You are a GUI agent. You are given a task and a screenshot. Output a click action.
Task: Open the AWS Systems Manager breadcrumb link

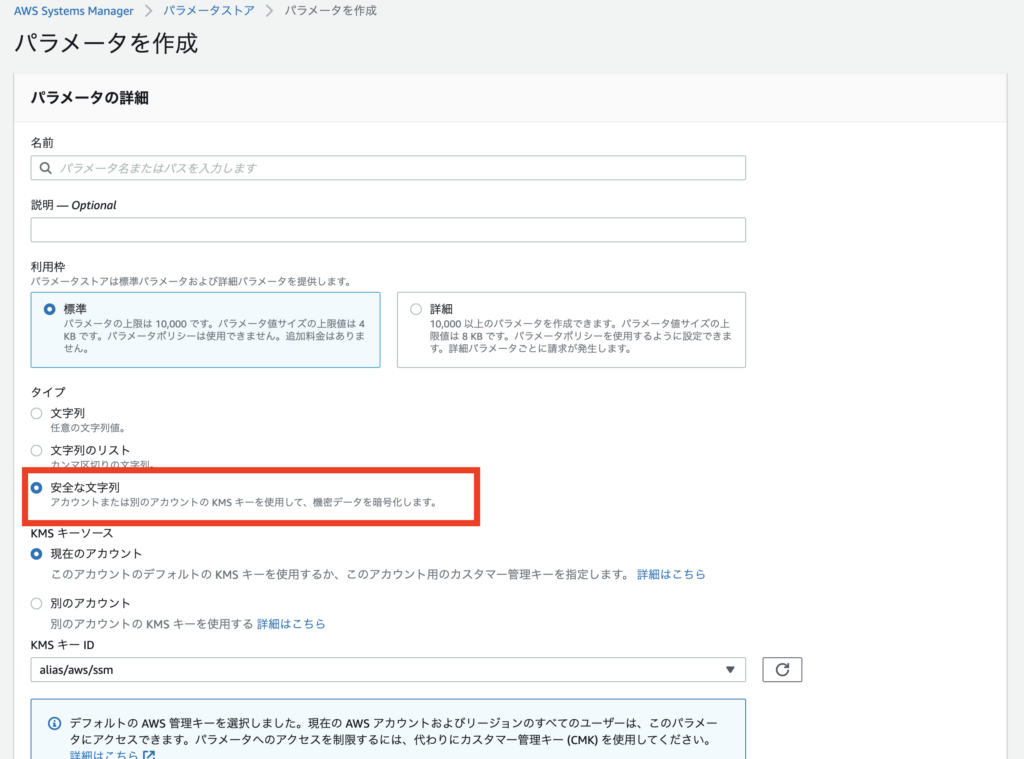click(x=74, y=11)
